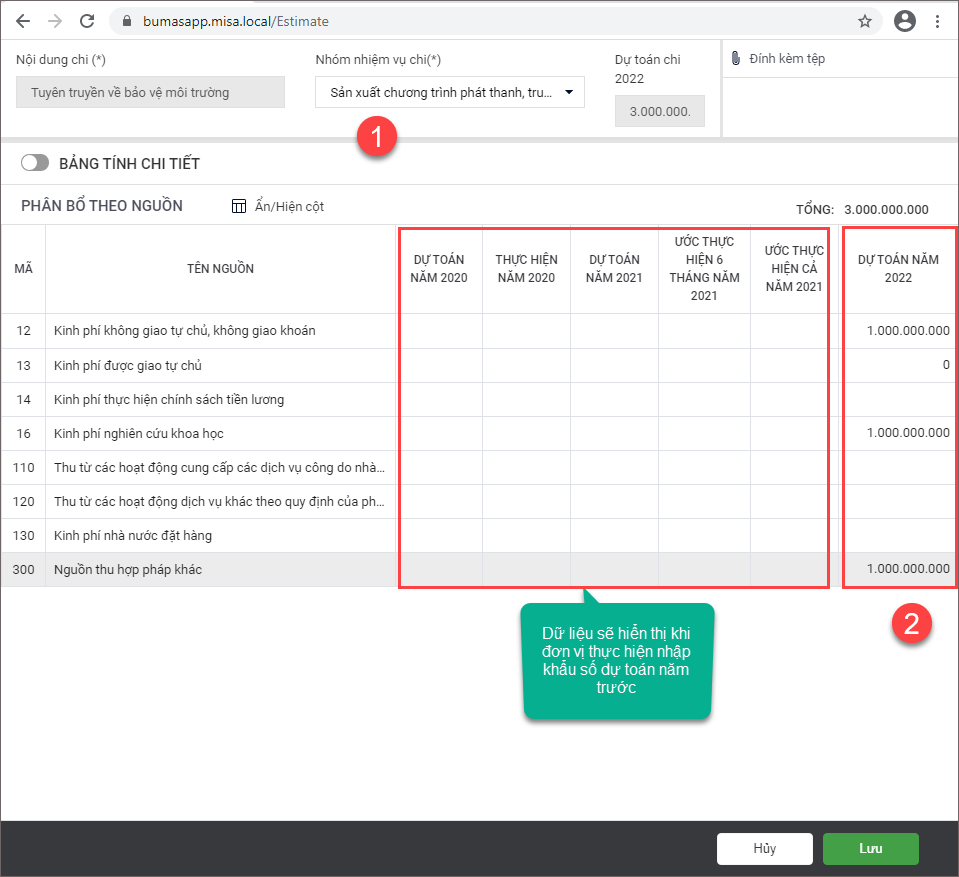This screenshot has width=959, height=877.
Task: Click the paperclip attach file icon
Action: coord(736,59)
